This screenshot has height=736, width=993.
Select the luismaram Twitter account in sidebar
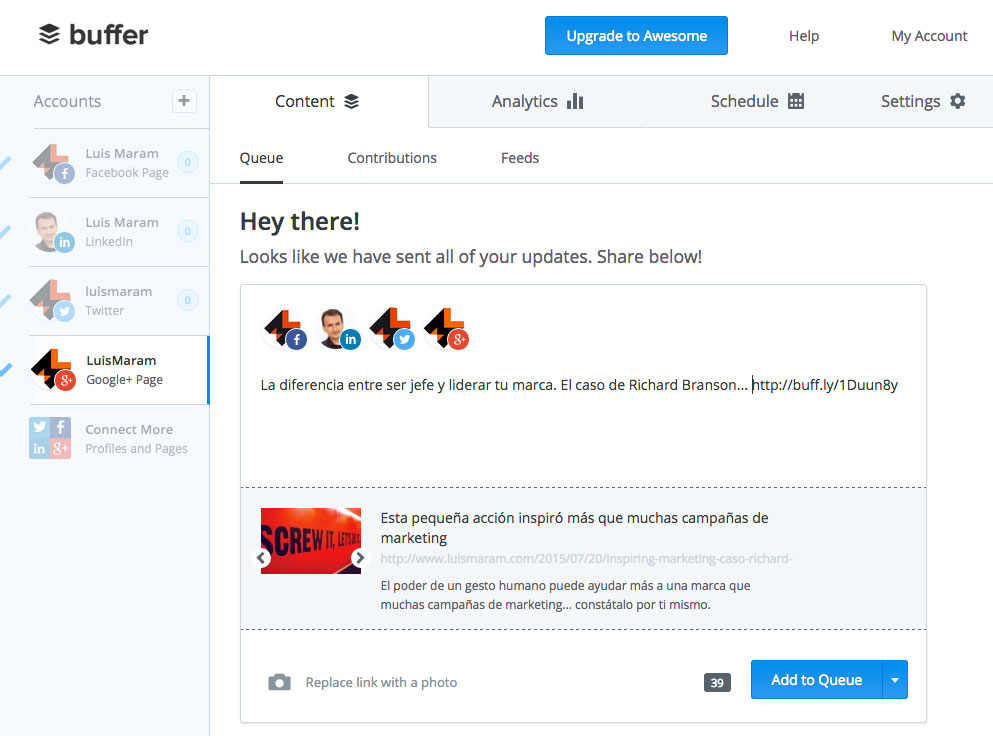pyautogui.click(x=118, y=300)
